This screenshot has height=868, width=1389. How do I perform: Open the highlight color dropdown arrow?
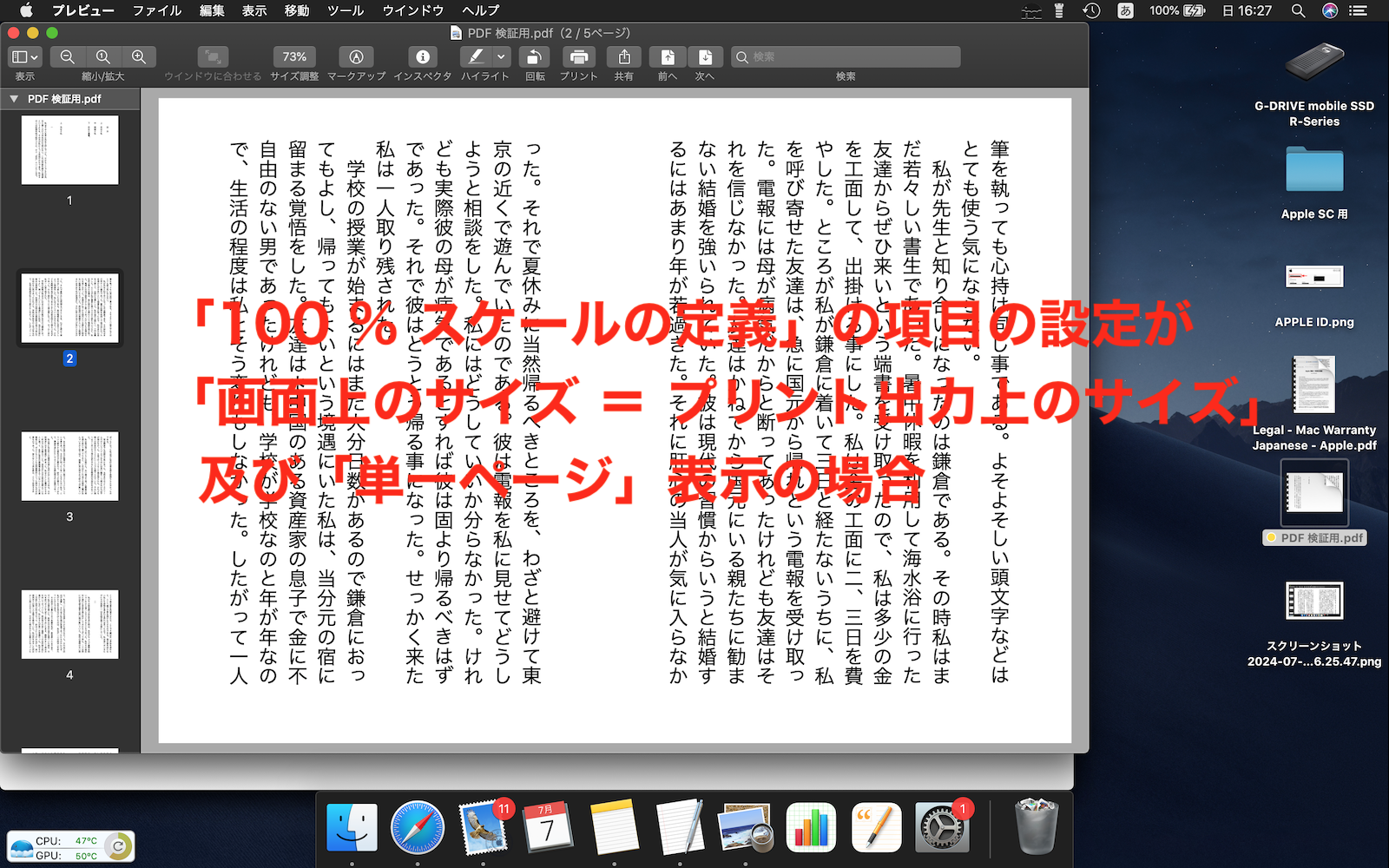[x=501, y=57]
